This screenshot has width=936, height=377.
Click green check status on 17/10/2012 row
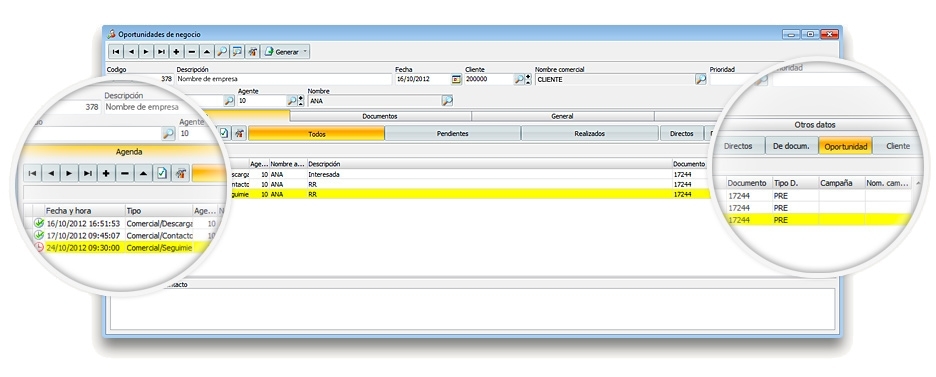[x=39, y=235]
